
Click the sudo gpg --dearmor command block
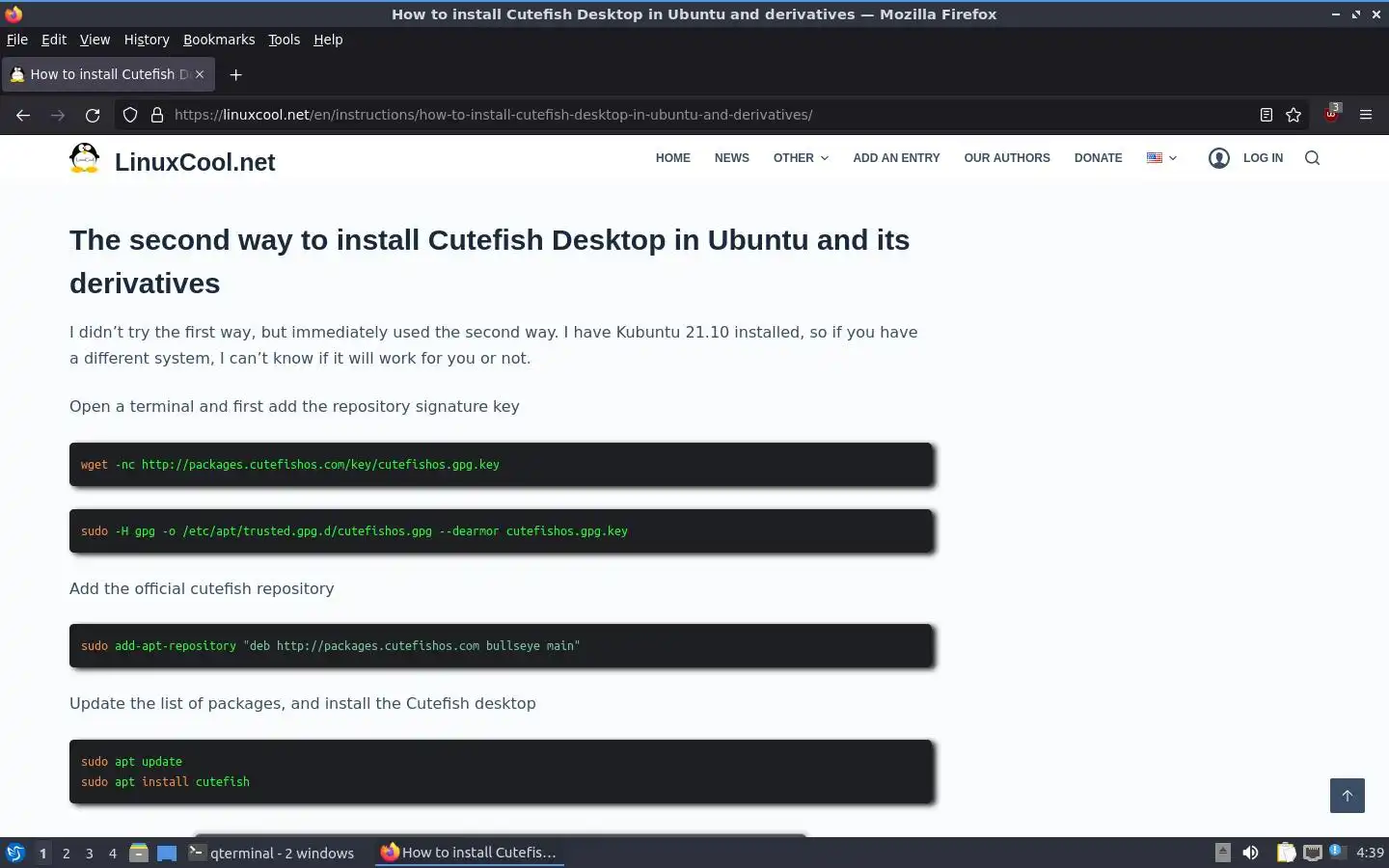(x=501, y=530)
